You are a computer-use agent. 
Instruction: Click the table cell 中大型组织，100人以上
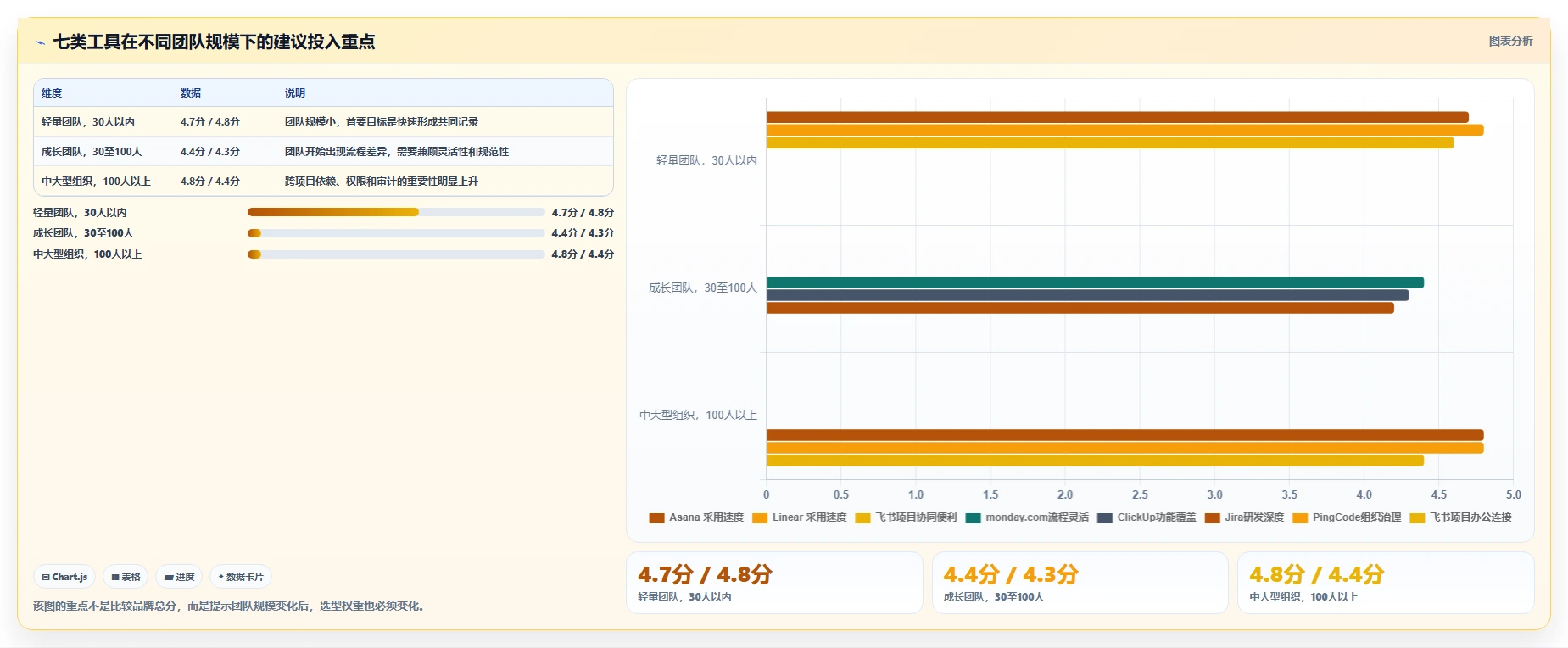pos(96,182)
